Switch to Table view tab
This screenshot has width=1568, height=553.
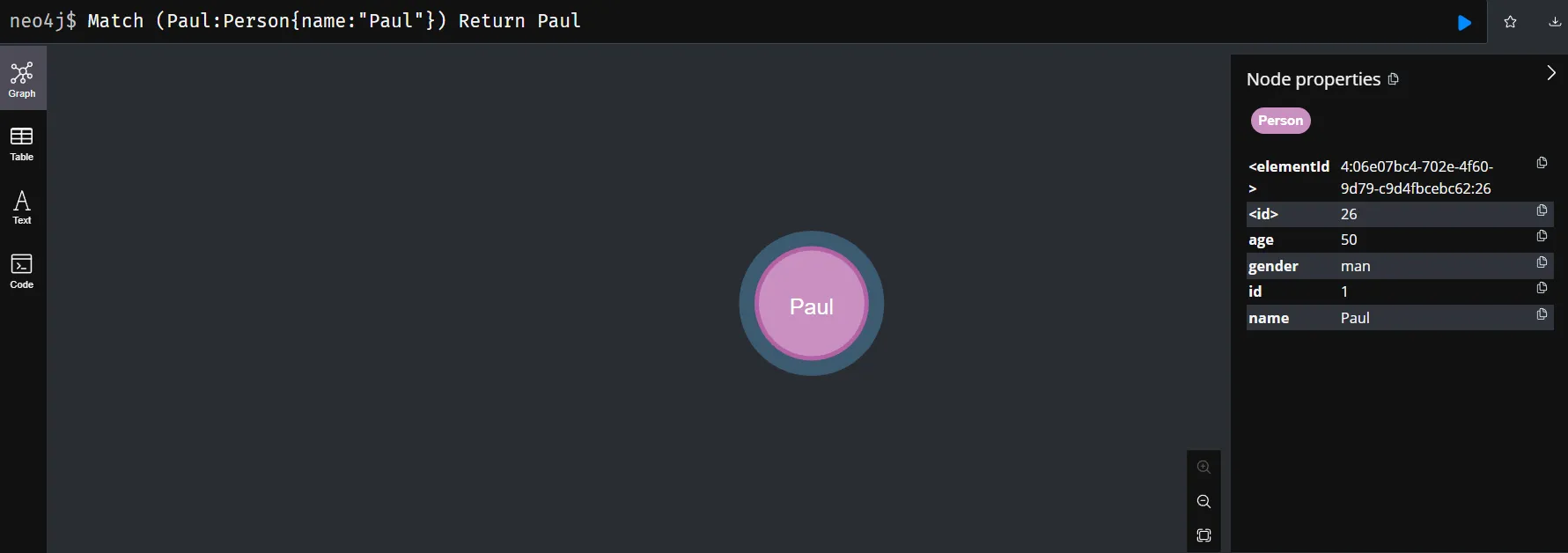tap(23, 144)
